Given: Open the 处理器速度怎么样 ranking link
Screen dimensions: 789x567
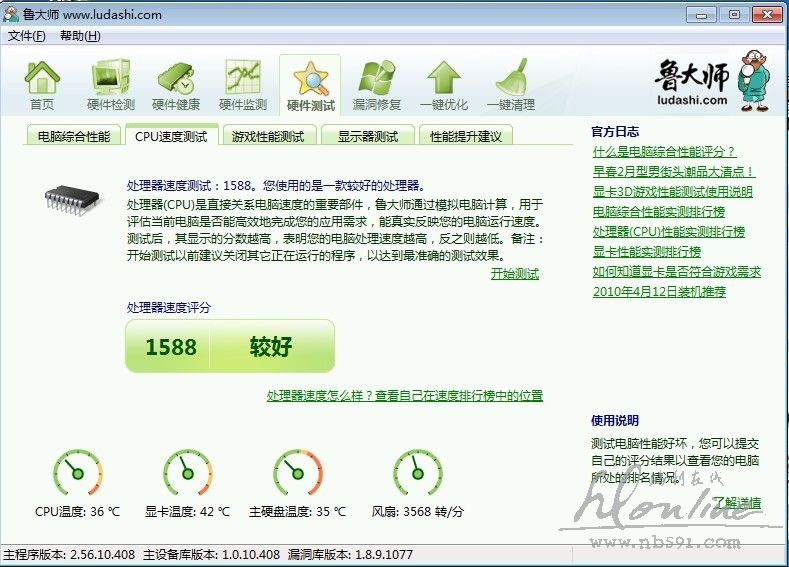Looking at the screenshot, I should 404,396.
